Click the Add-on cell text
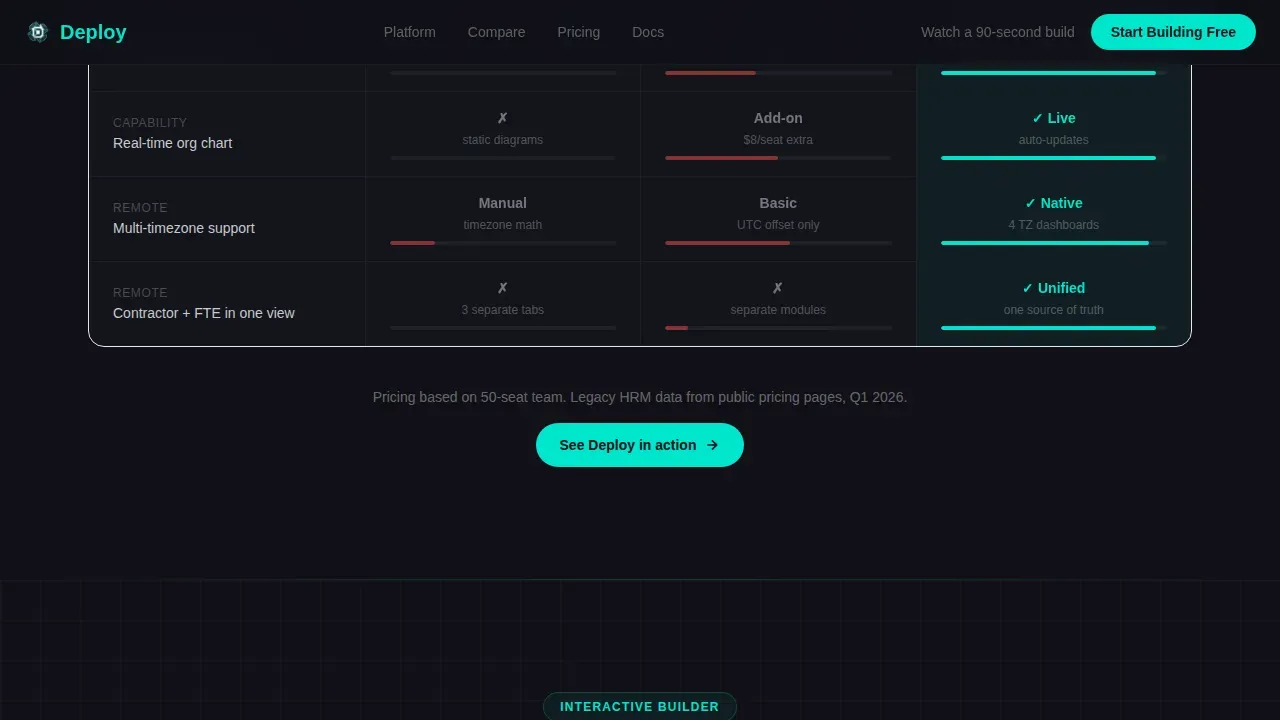1280x720 pixels. [x=778, y=118]
